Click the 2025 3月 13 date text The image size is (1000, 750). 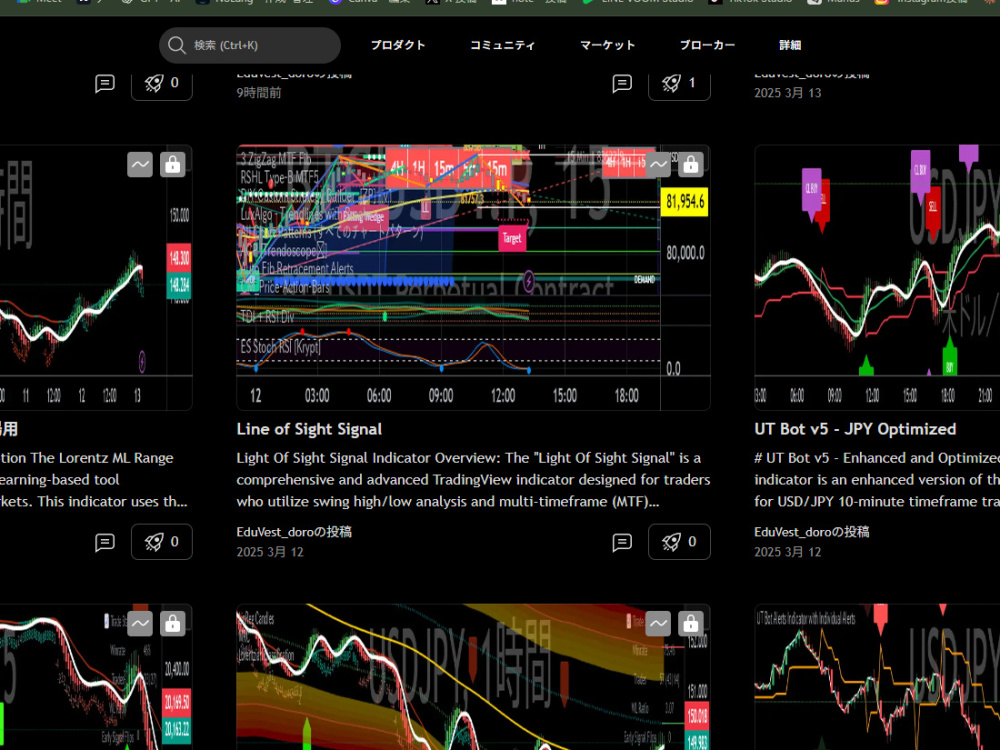point(788,92)
